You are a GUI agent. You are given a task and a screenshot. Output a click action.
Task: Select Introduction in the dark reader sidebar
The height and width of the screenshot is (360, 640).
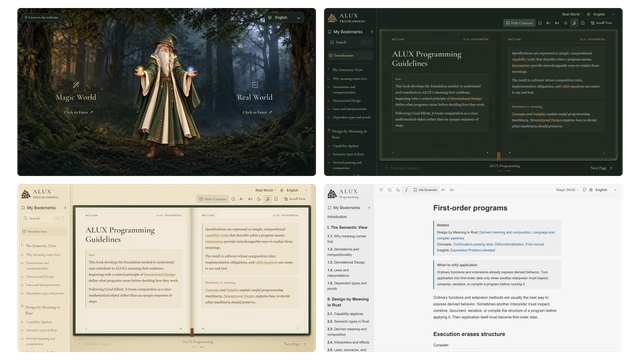coord(350,56)
